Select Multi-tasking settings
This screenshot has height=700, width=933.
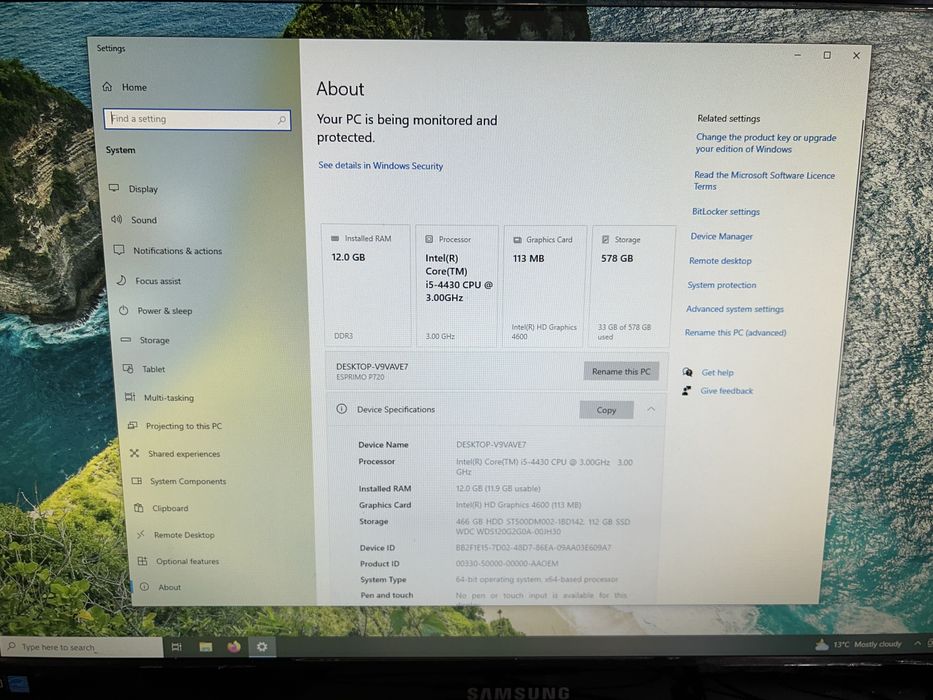159,398
